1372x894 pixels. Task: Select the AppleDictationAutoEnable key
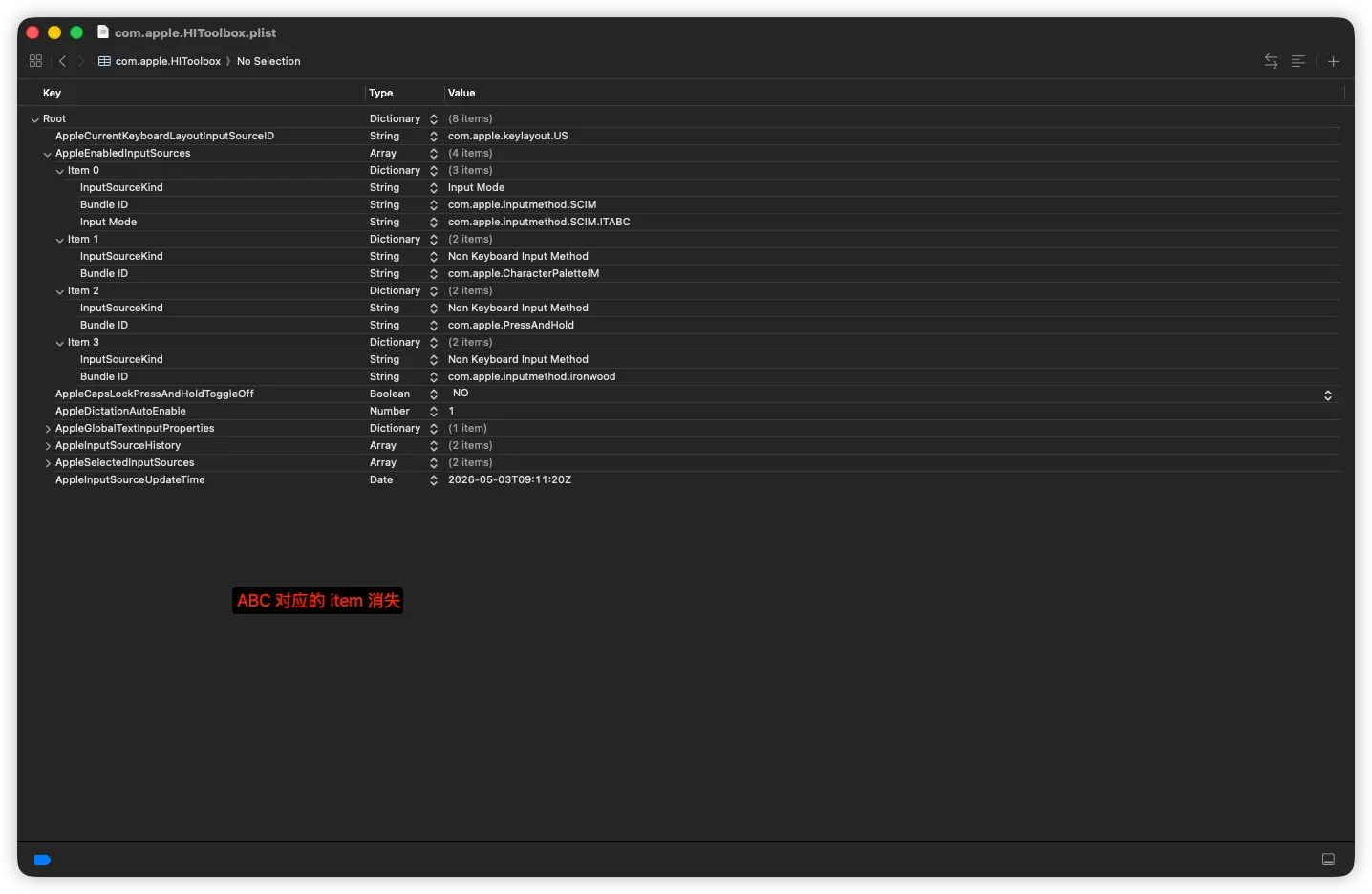120,411
